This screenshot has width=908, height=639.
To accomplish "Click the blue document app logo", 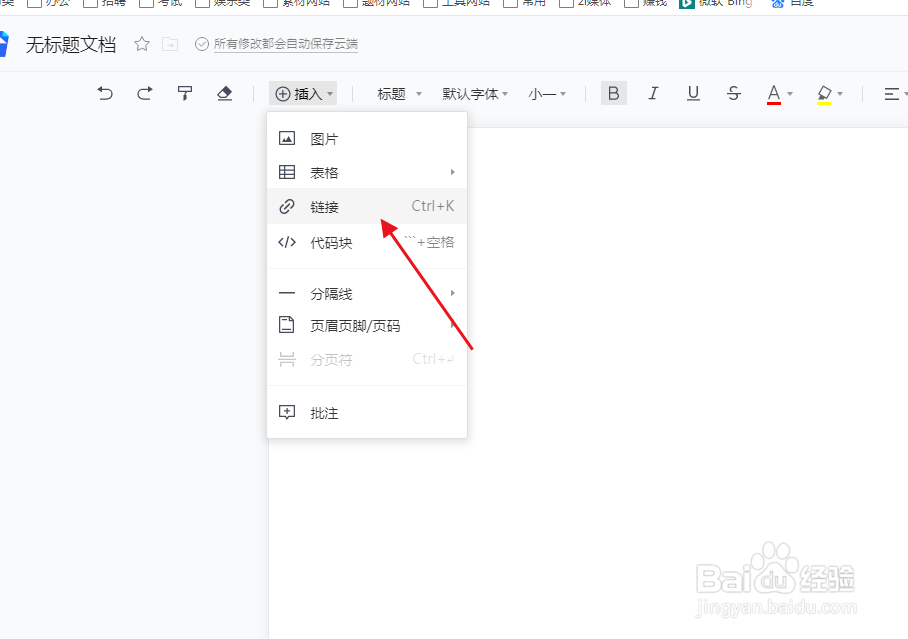I will [x=4, y=45].
